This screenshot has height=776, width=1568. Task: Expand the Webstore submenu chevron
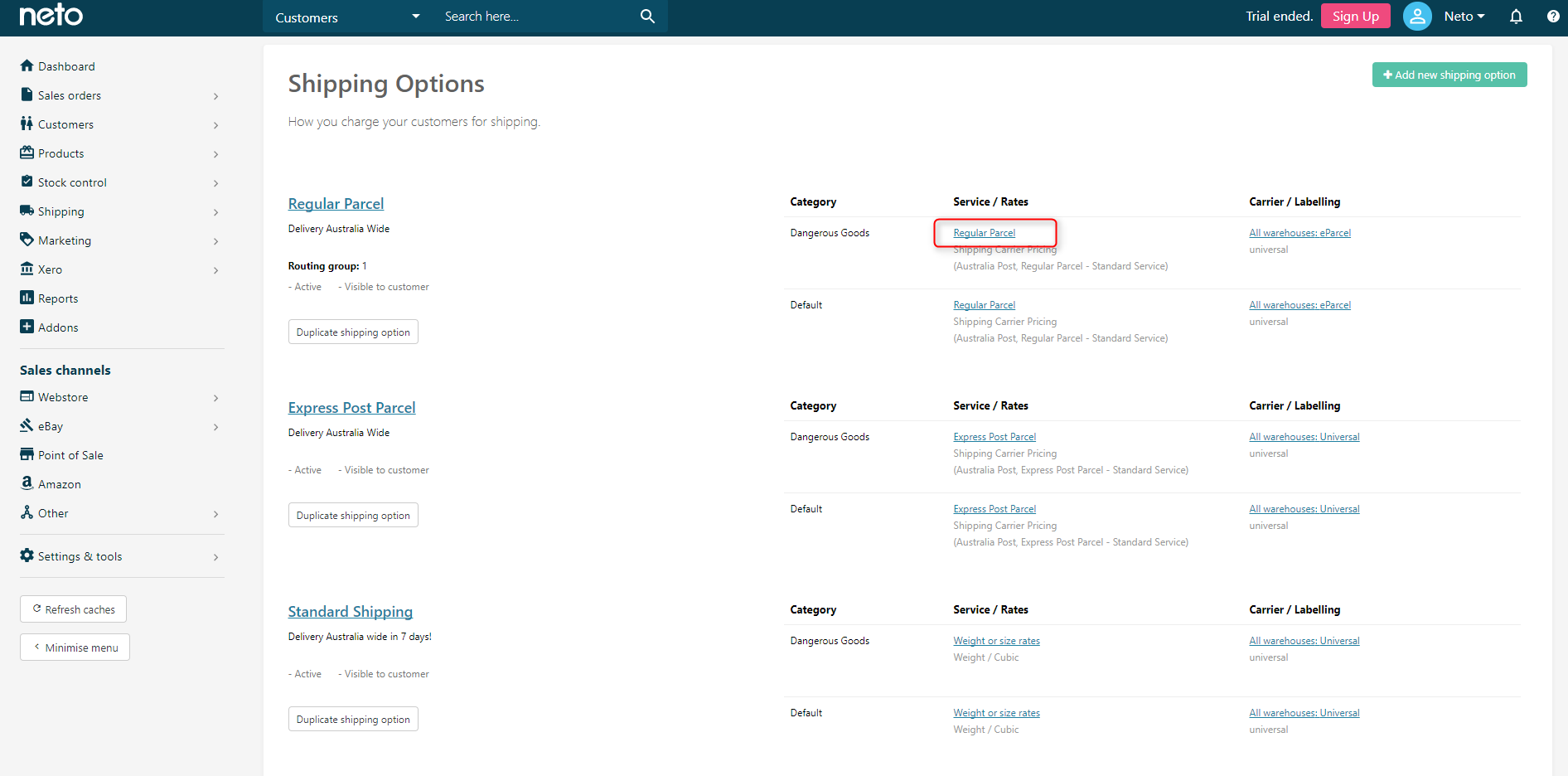coord(215,398)
